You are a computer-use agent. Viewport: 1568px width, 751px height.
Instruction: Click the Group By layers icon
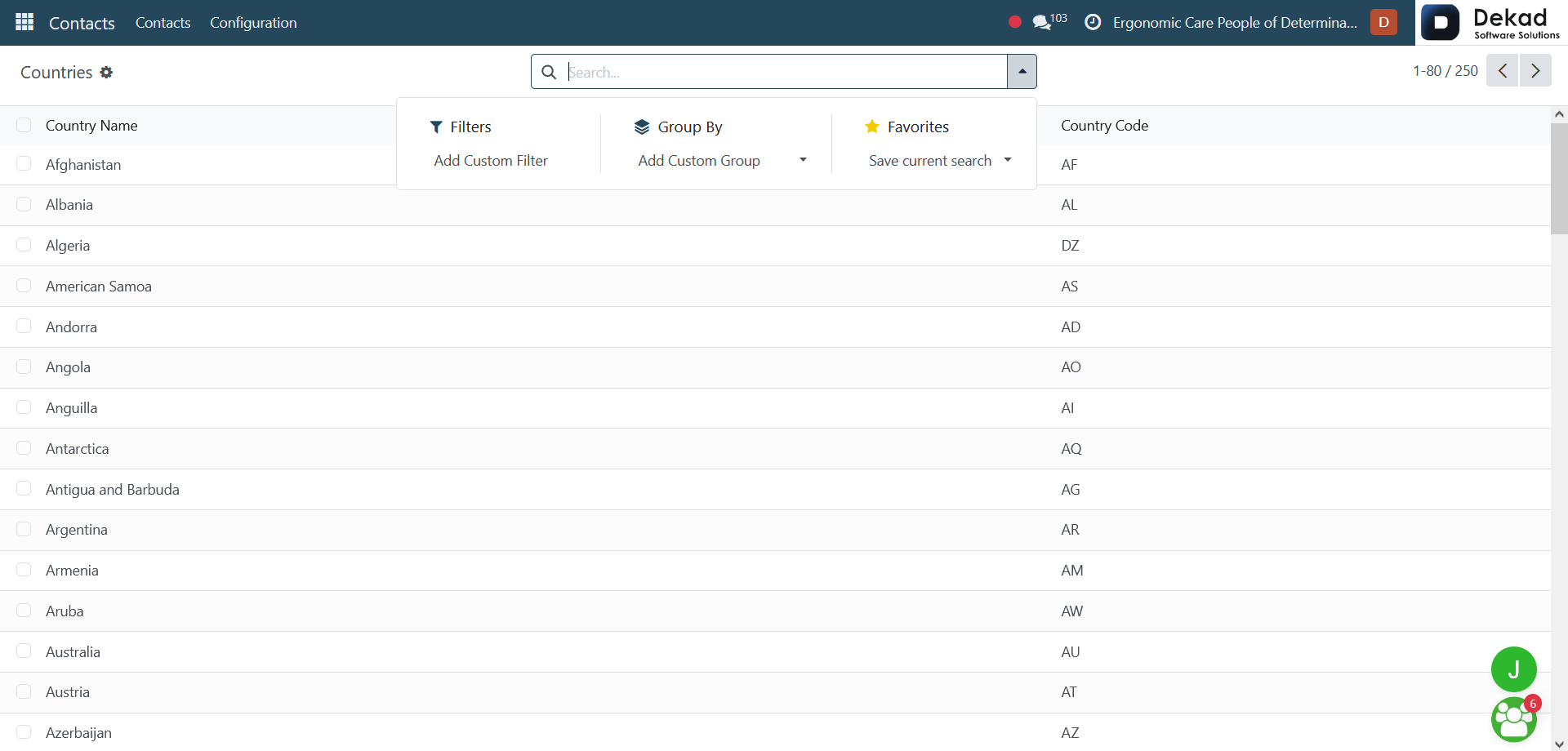(642, 127)
